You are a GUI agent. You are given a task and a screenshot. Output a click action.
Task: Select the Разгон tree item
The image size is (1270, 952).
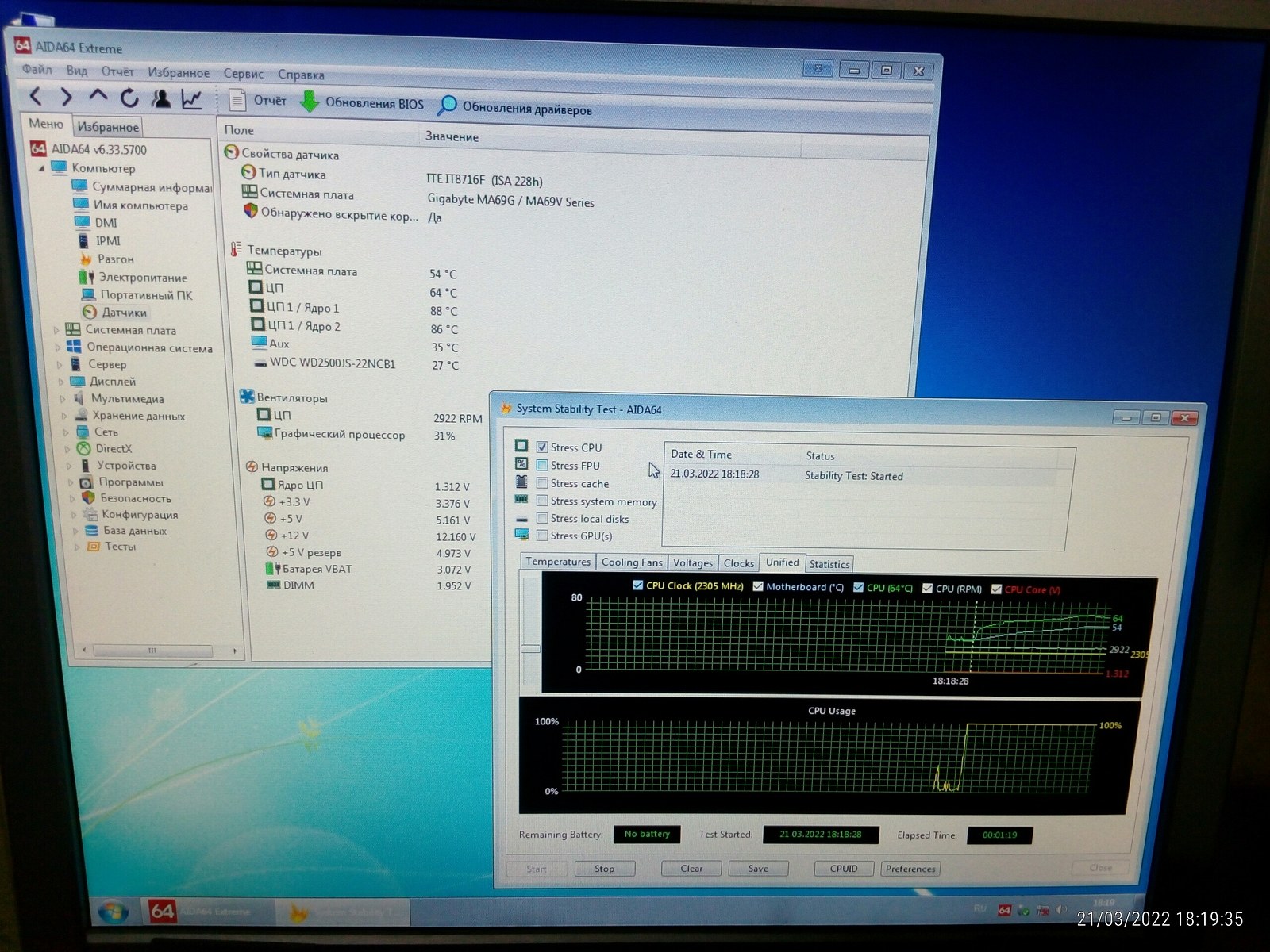106,259
